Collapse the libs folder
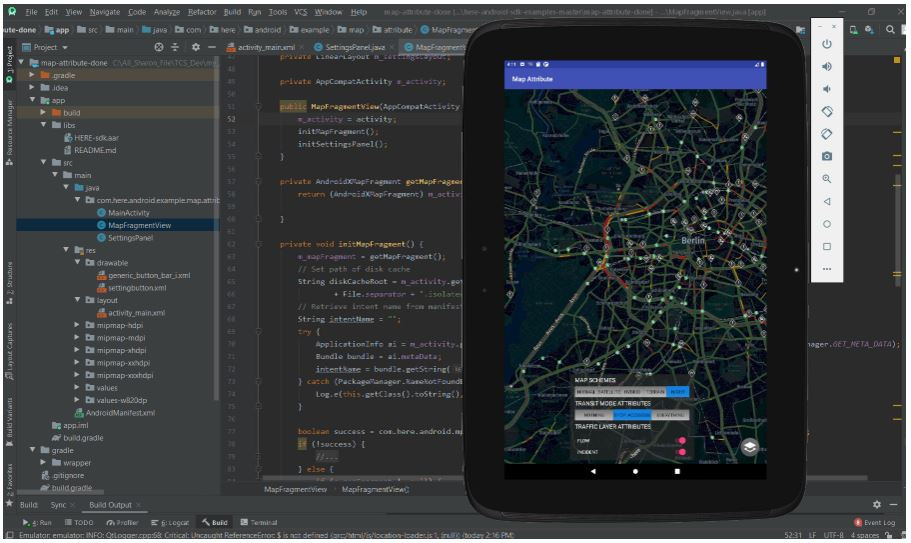The image size is (911, 543). pyautogui.click(x=44, y=125)
